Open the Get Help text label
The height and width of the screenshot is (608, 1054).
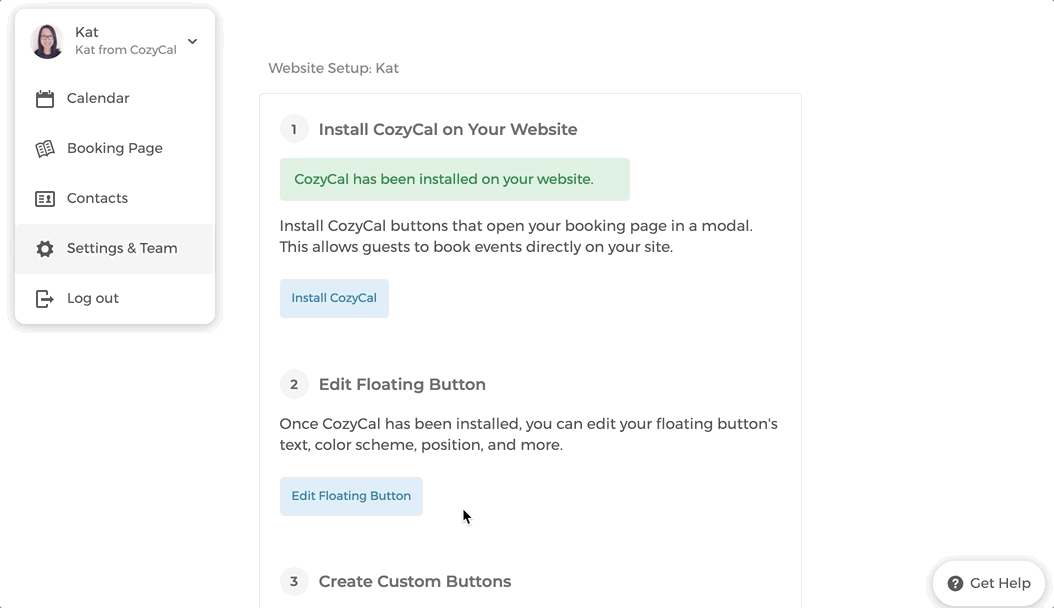point(1000,584)
